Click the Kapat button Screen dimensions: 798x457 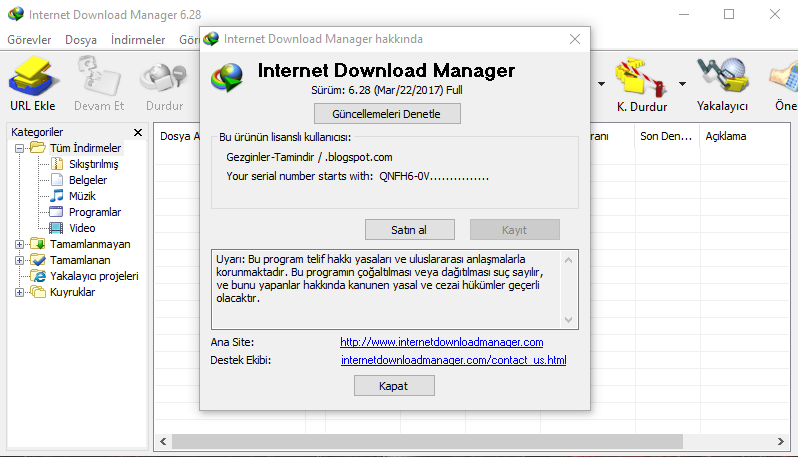tap(394, 386)
